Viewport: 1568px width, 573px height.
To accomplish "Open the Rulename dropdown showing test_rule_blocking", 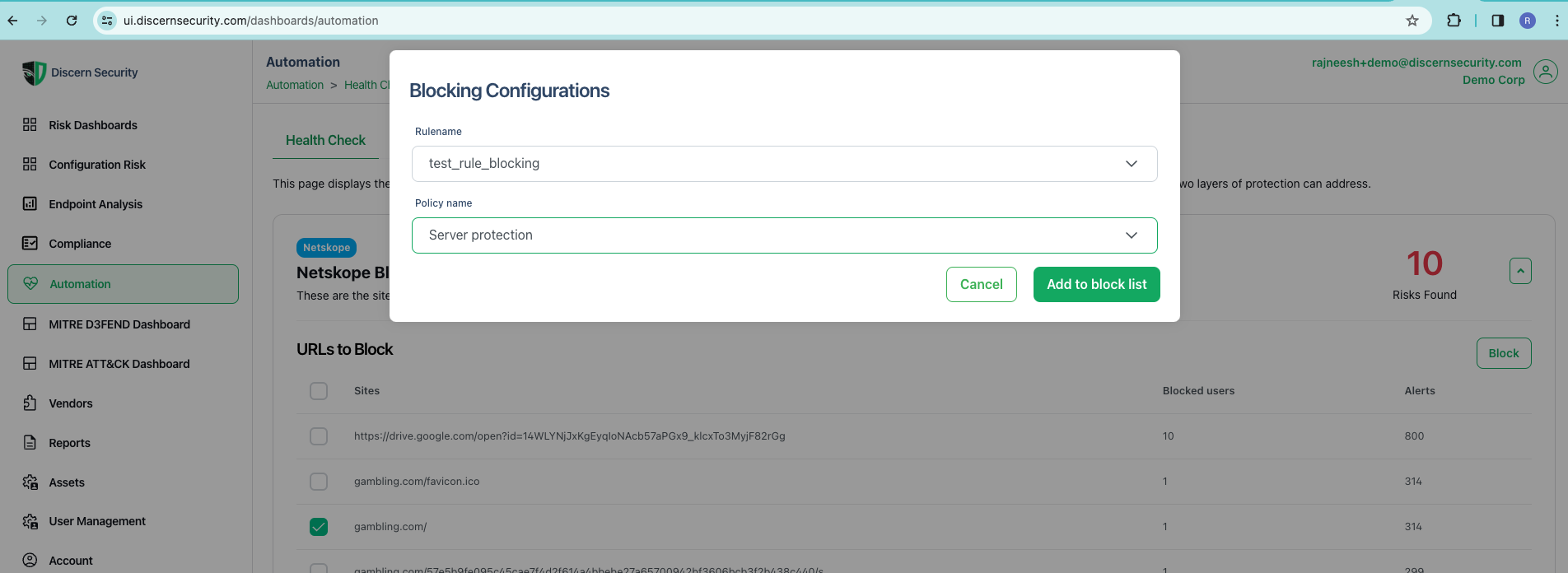I will click(x=784, y=164).
